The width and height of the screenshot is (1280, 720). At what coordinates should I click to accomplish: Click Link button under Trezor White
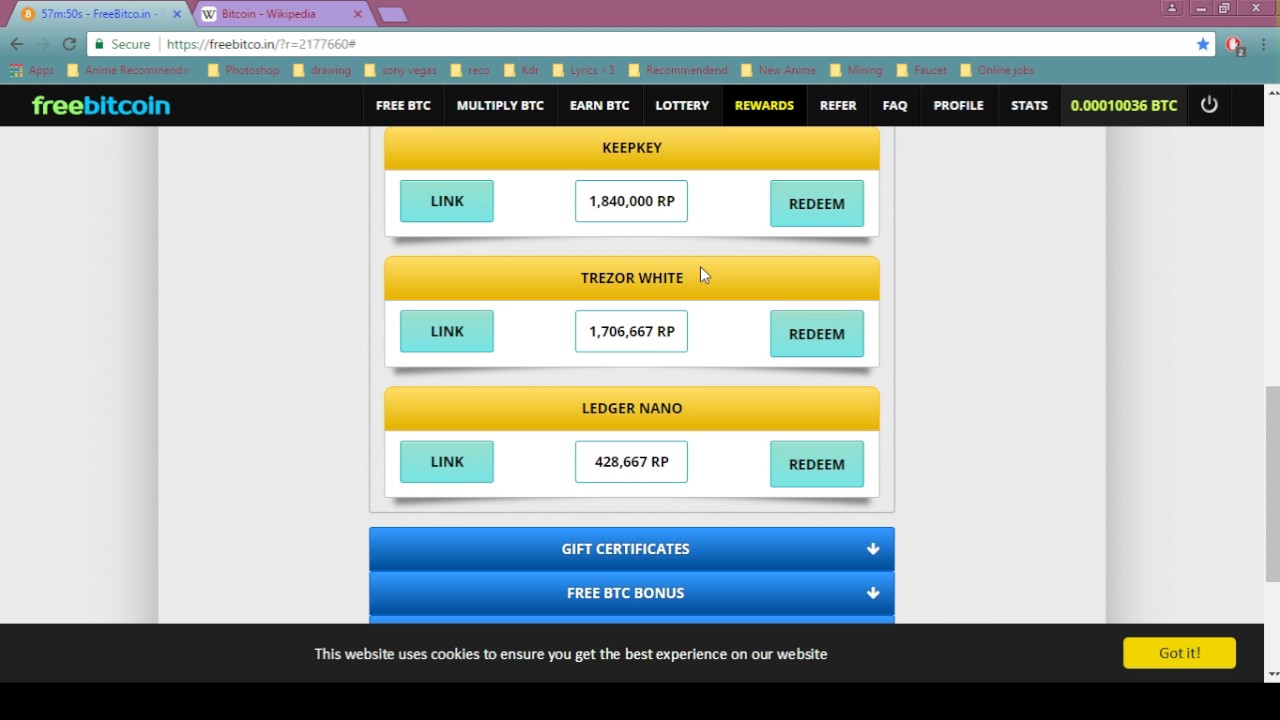(x=447, y=331)
